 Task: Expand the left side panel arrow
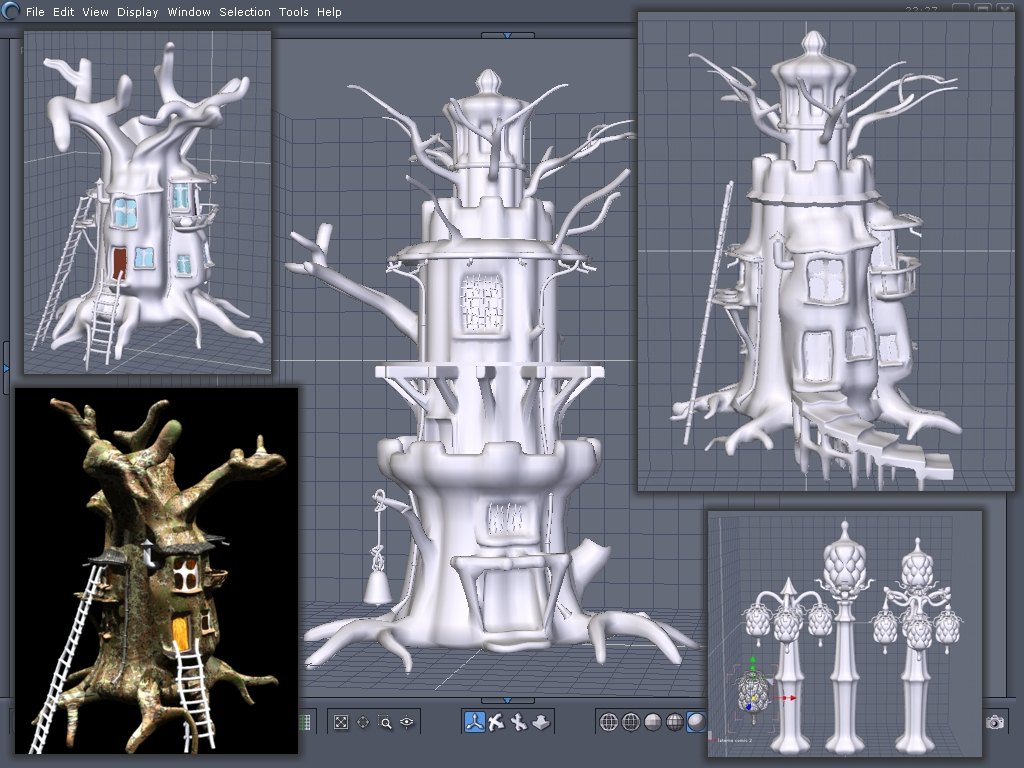tap(5, 368)
